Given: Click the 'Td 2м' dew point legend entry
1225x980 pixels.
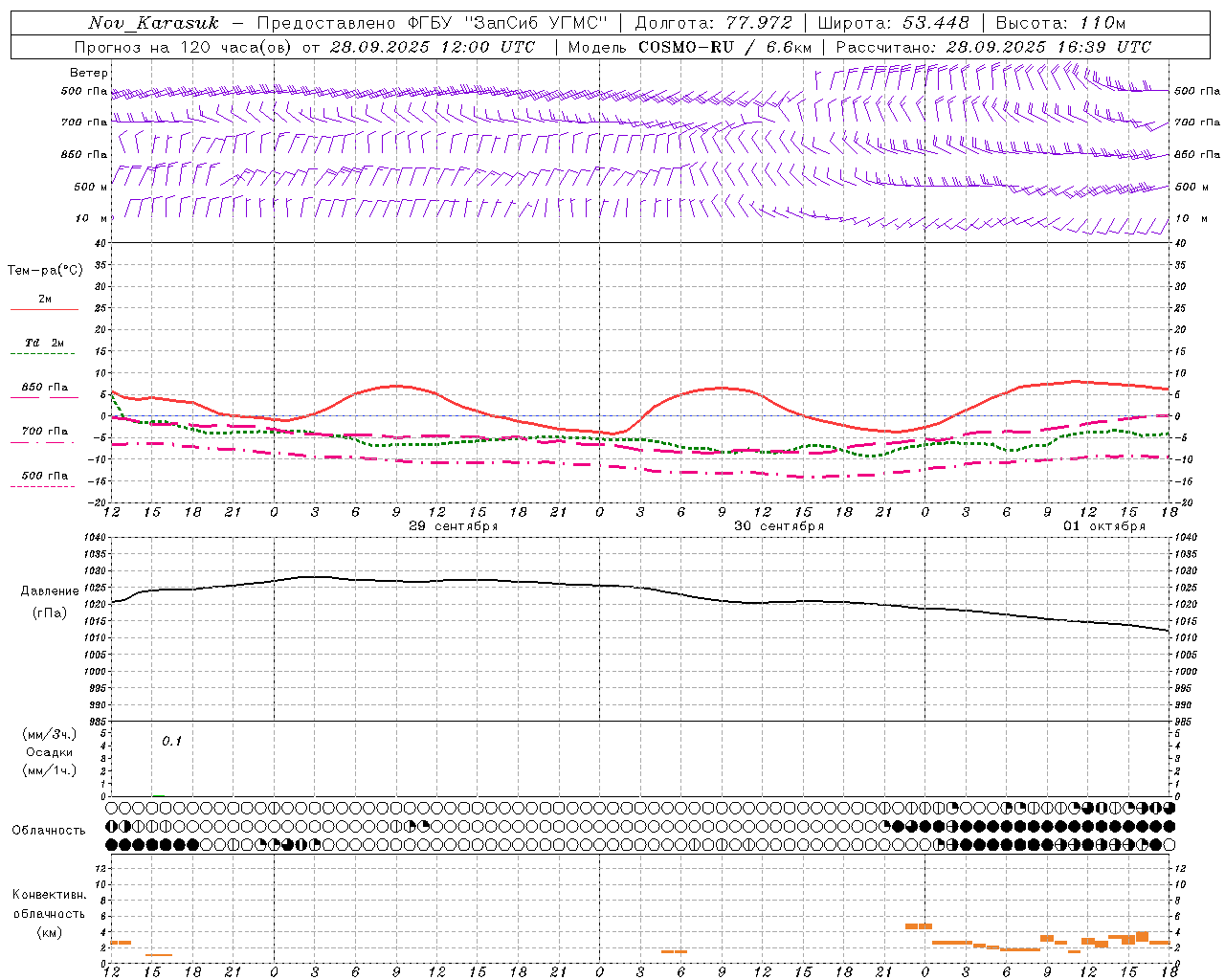Looking at the screenshot, I should (45, 343).
